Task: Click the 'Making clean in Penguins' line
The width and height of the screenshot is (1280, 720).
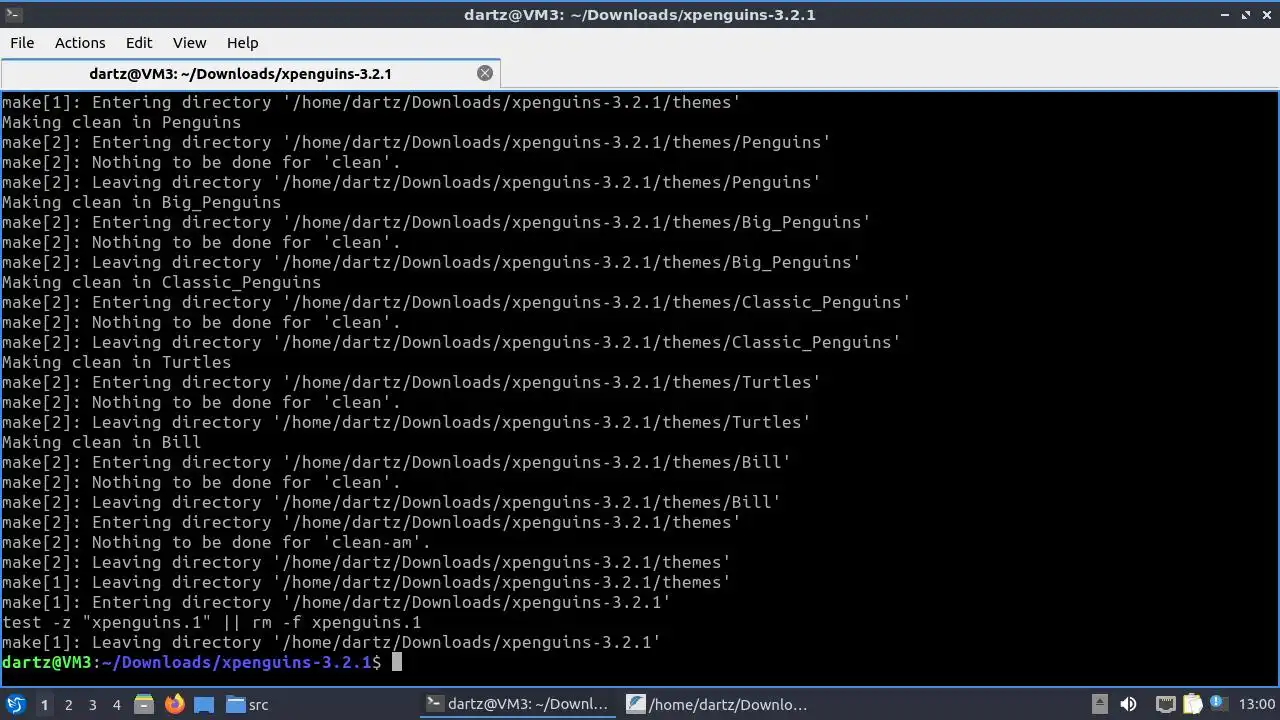Action: tap(121, 122)
